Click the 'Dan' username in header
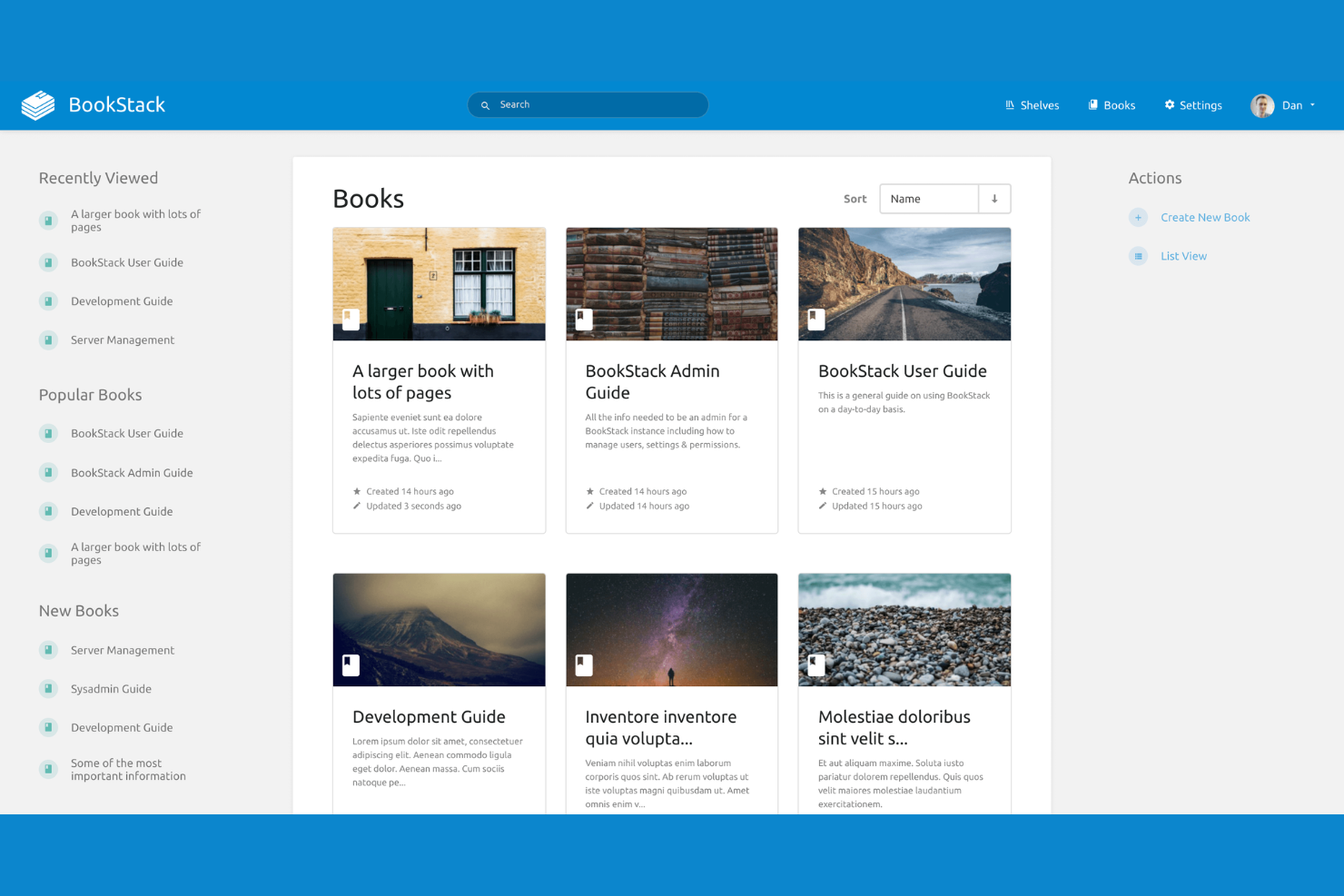The height and width of the screenshot is (896, 1344). (1292, 105)
